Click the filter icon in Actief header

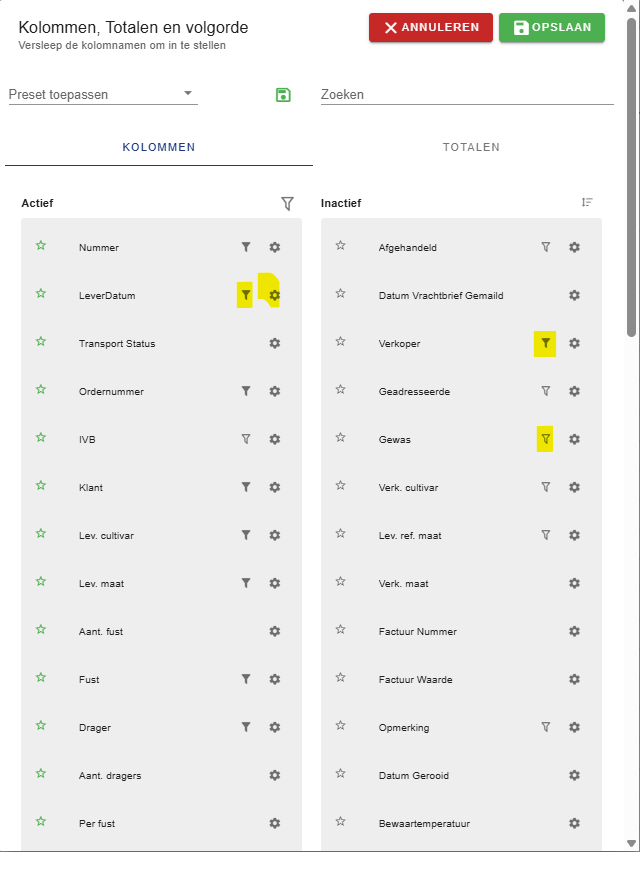pos(288,203)
